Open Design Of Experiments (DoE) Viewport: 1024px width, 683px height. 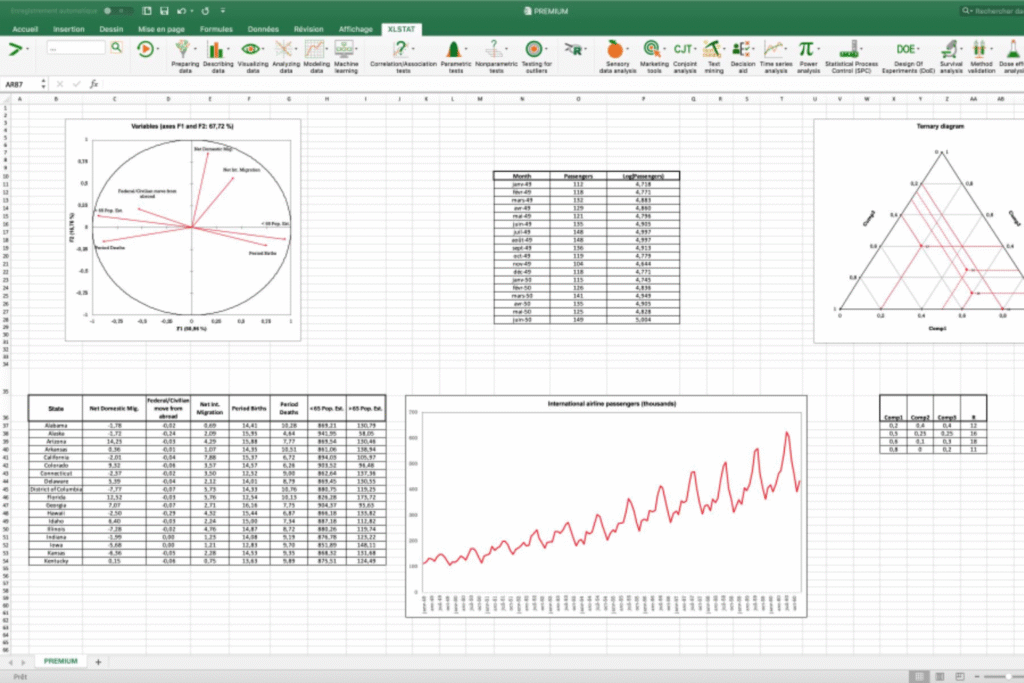(908, 57)
